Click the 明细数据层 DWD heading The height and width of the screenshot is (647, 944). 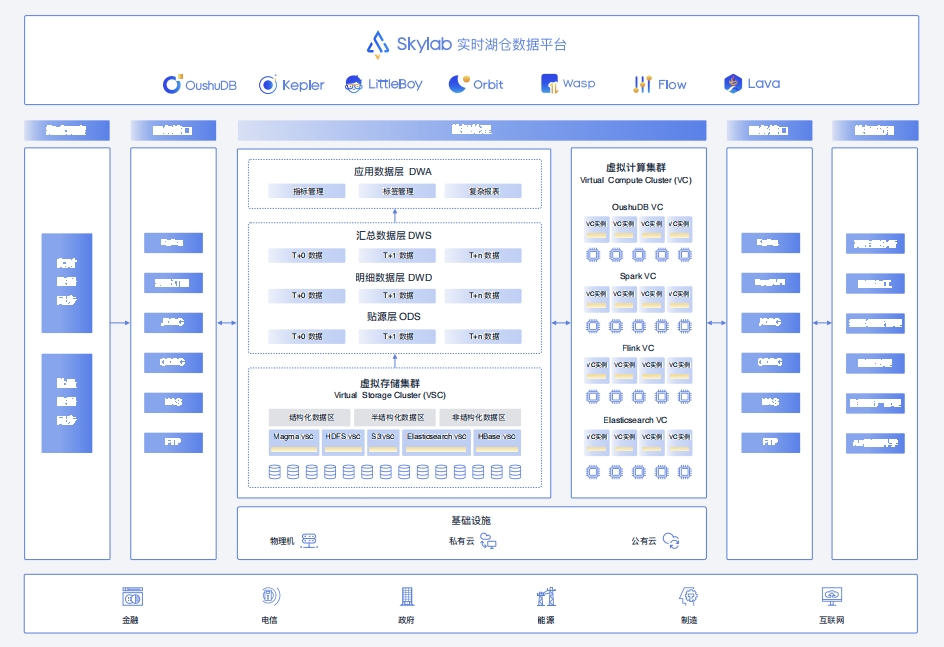pos(394,277)
